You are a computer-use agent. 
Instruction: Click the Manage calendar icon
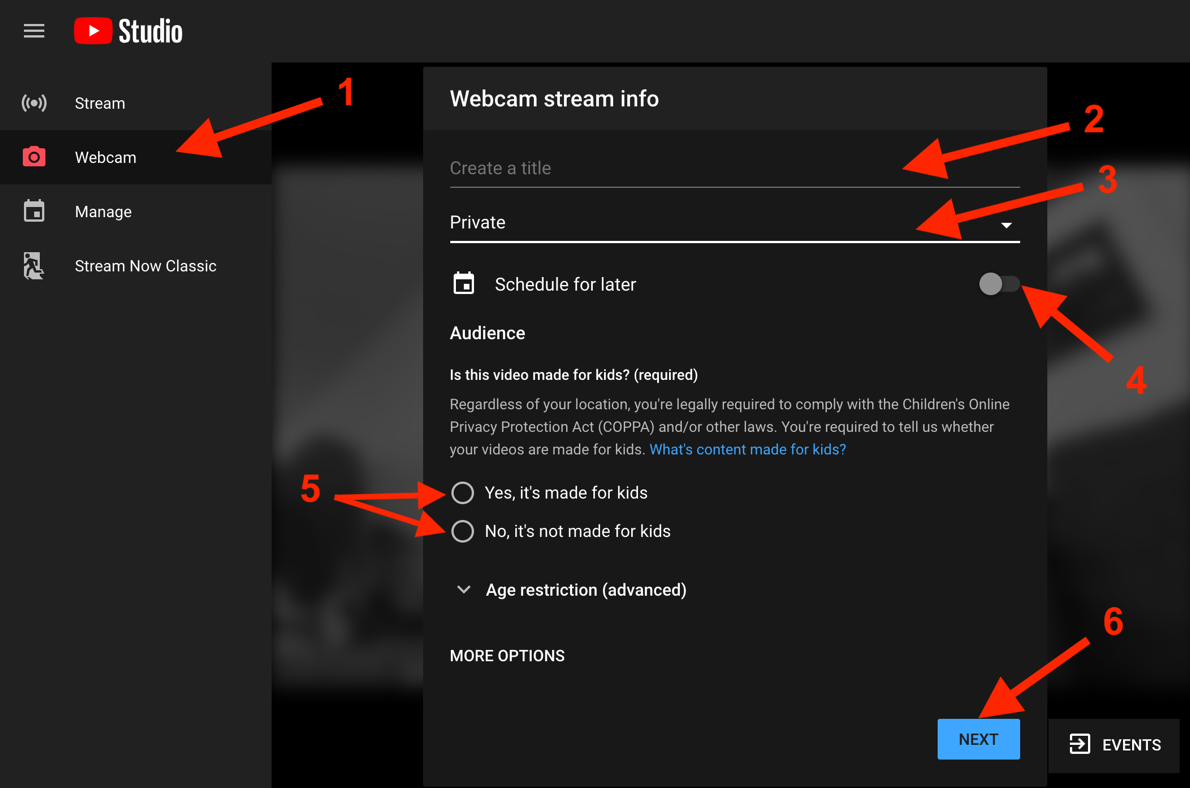[x=33, y=211]
